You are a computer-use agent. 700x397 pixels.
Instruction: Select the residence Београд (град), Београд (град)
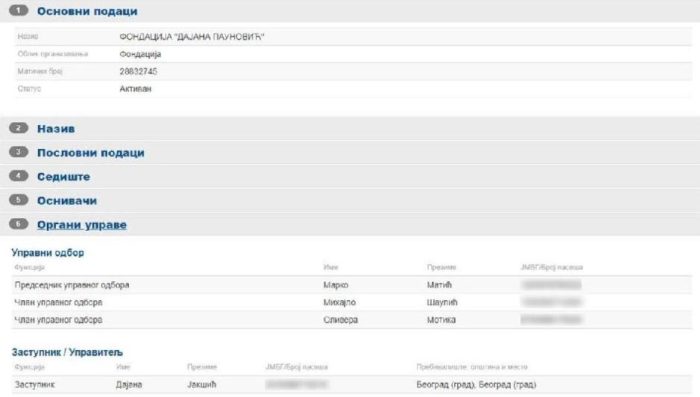(476, 384)
